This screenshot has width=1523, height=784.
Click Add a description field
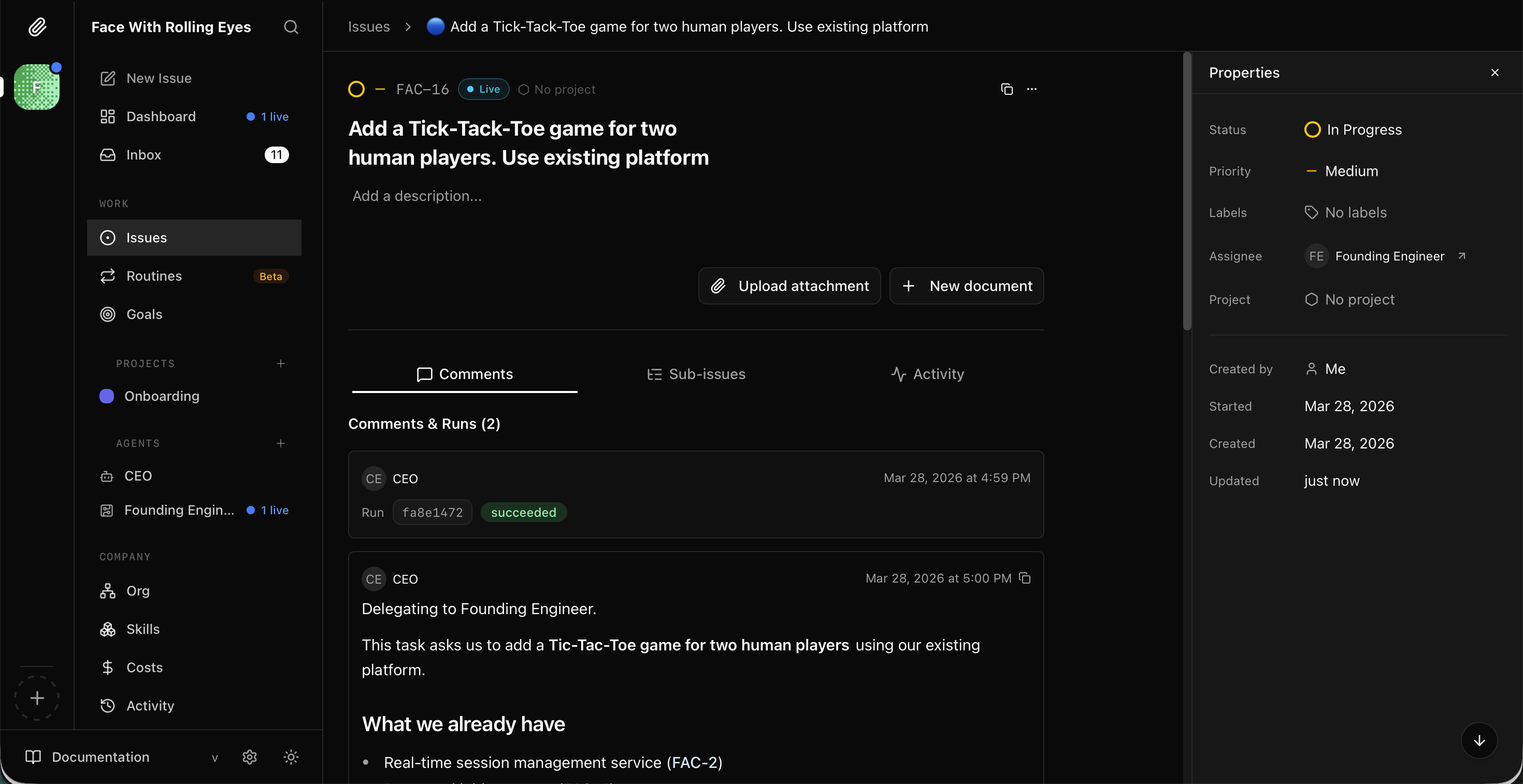(417, 196)
